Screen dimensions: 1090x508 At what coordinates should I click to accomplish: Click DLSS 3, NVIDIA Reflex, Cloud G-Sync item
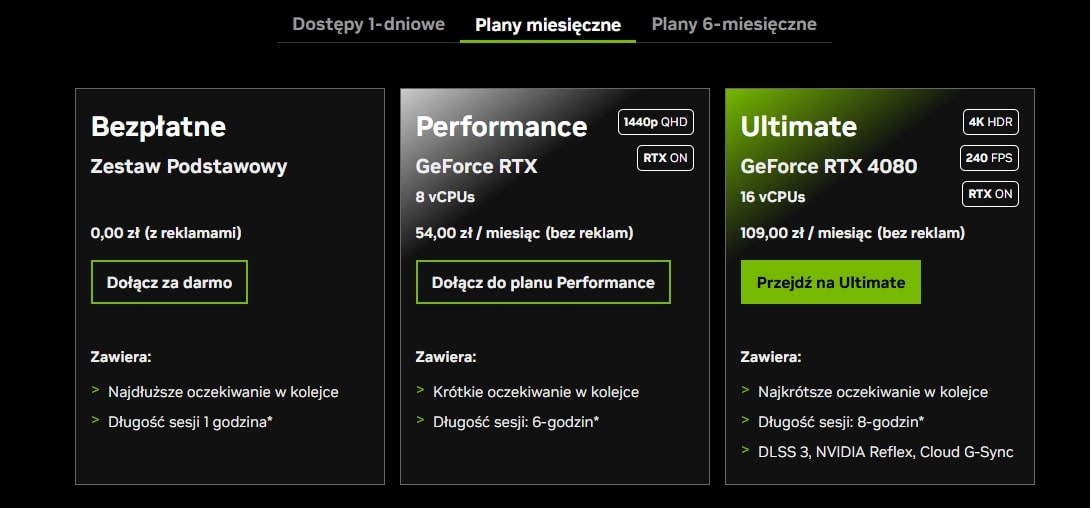[886, 452]
